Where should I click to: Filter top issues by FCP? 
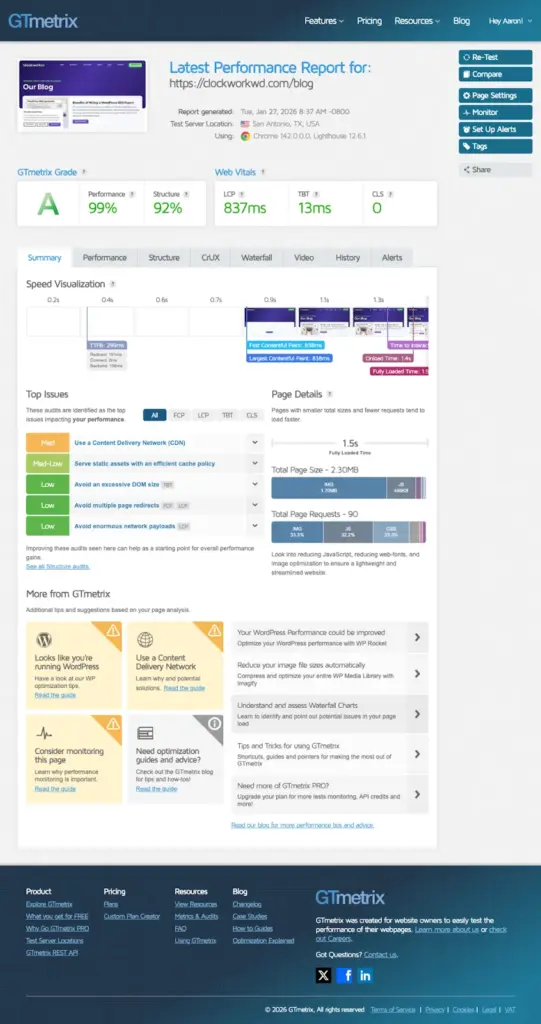pos(179,415)
